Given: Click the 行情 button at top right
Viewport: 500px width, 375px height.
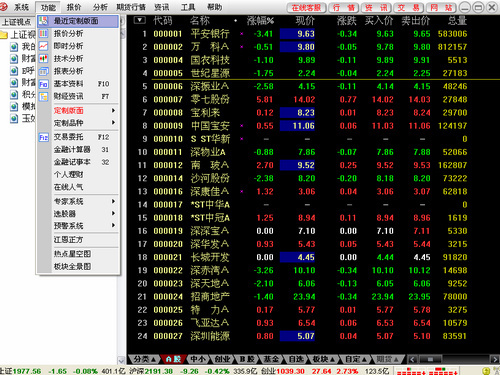Looking at the screenshot, I should point(344,8).
